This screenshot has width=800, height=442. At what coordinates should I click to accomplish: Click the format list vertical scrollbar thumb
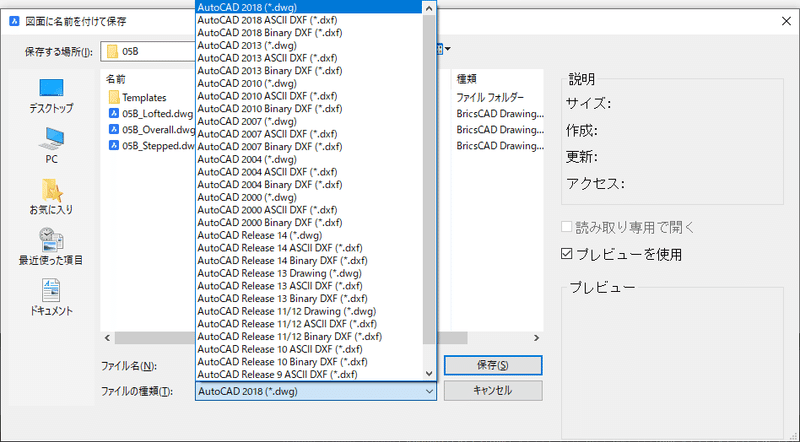point(429,179)
